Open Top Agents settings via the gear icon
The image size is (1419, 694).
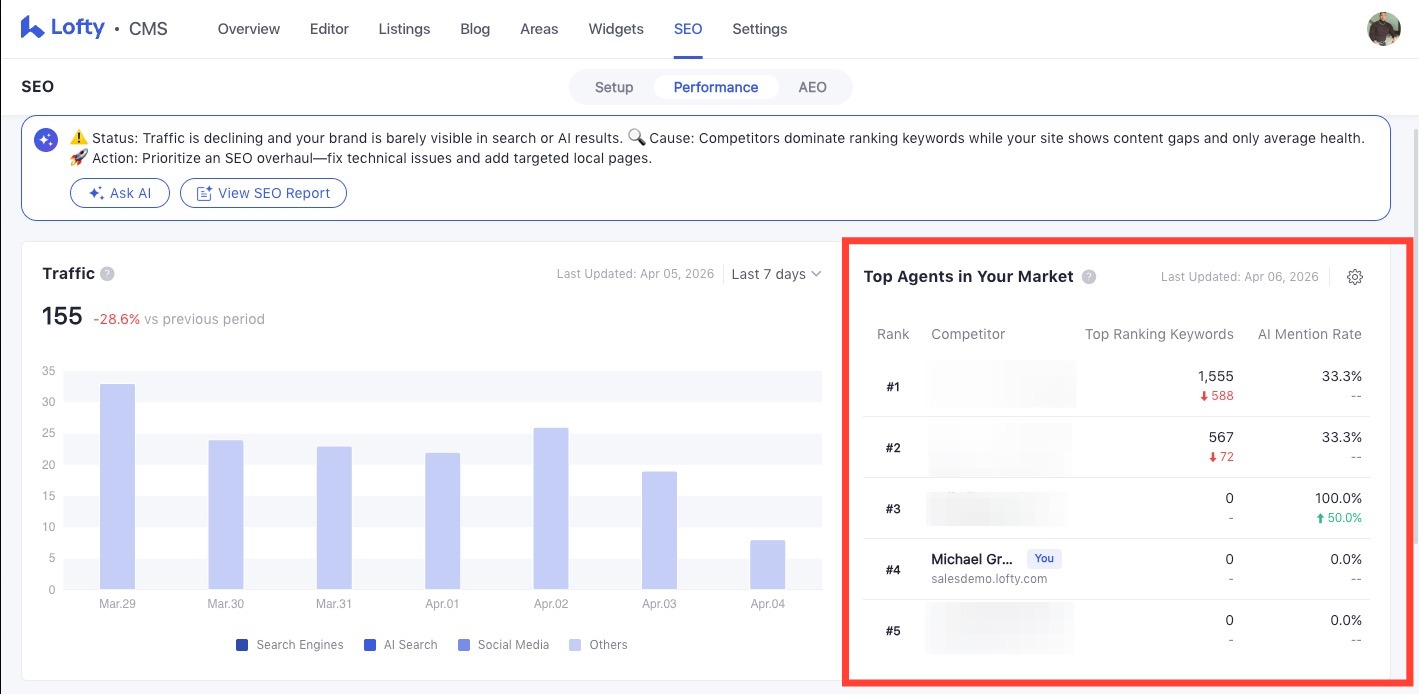1355,277
